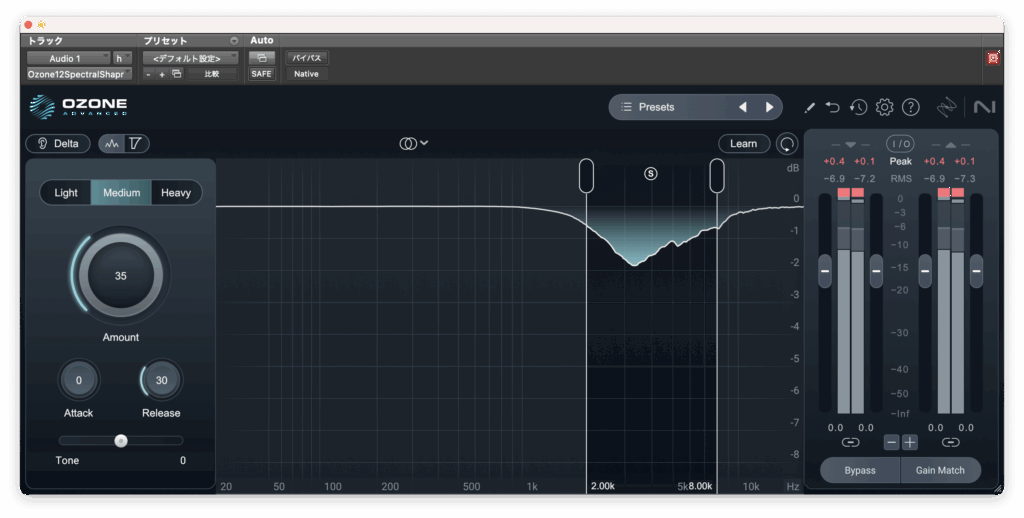
Task: Select the spectrum waveform view icon
Action: [111, 144]
